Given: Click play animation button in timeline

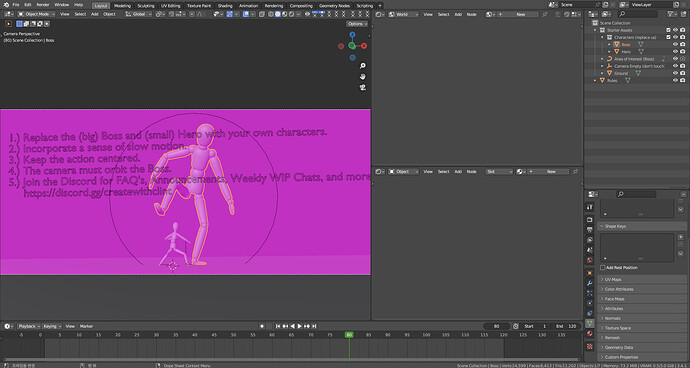Looking at the screenshot, I should (x=300, y=326).
